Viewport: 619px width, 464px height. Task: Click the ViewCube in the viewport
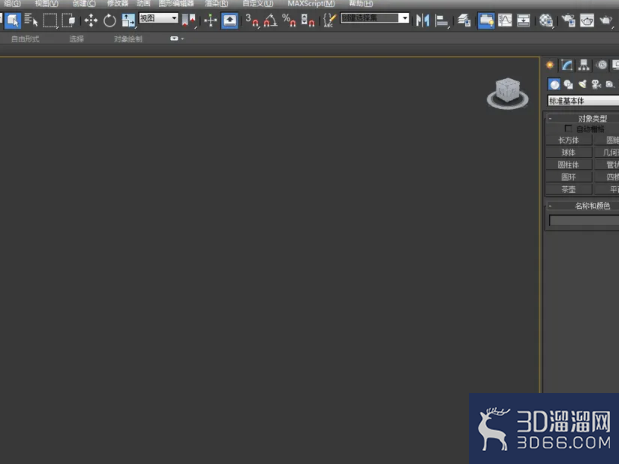pos(508,93)
